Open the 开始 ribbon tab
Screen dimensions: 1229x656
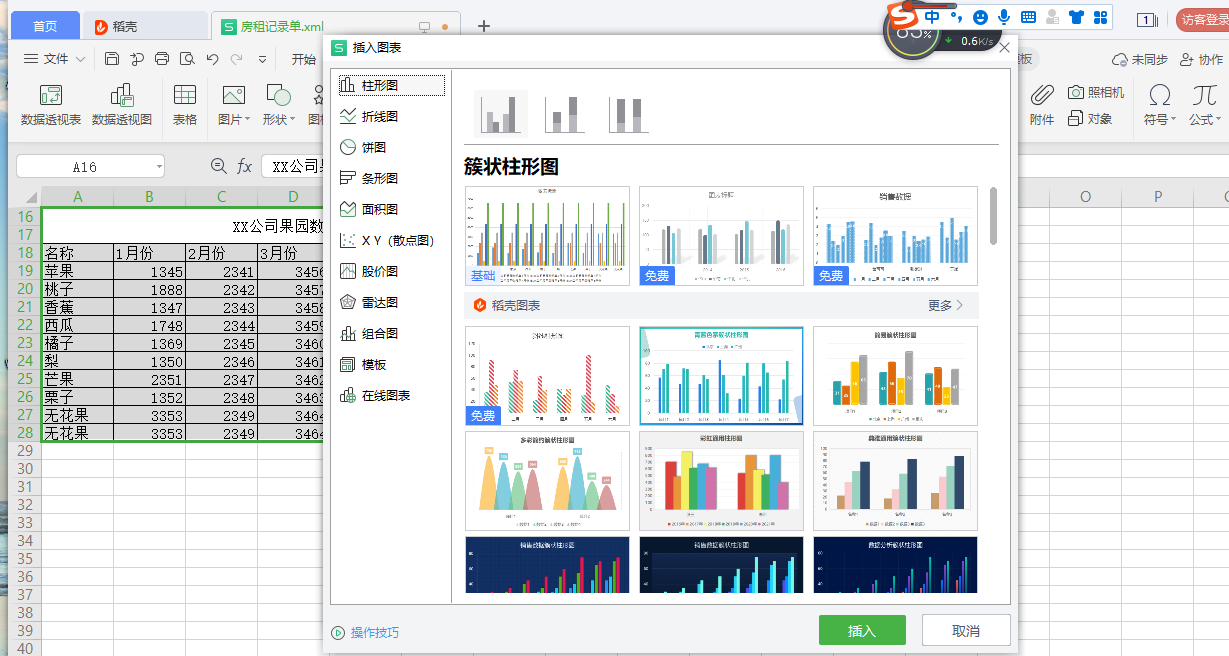(x=304, y=59)
